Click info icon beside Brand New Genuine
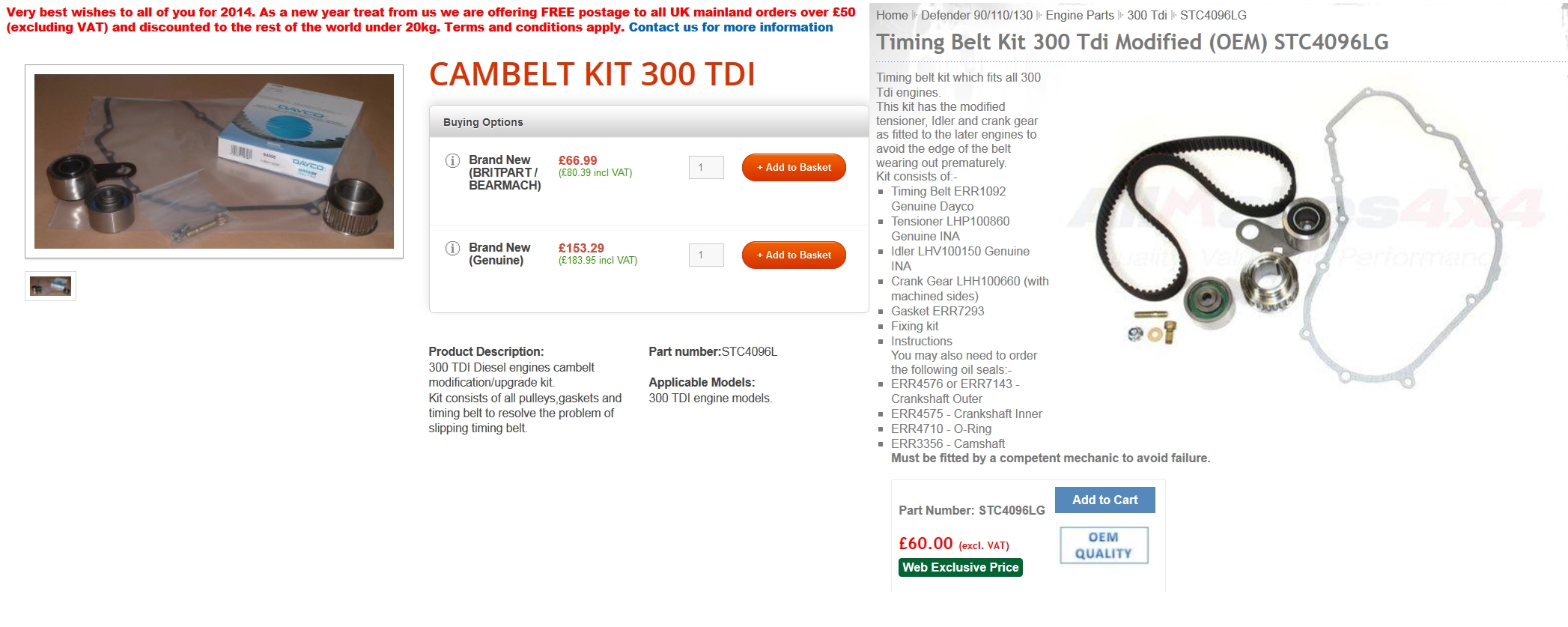This screenshot has height=627, width=1568. (452, 248)
